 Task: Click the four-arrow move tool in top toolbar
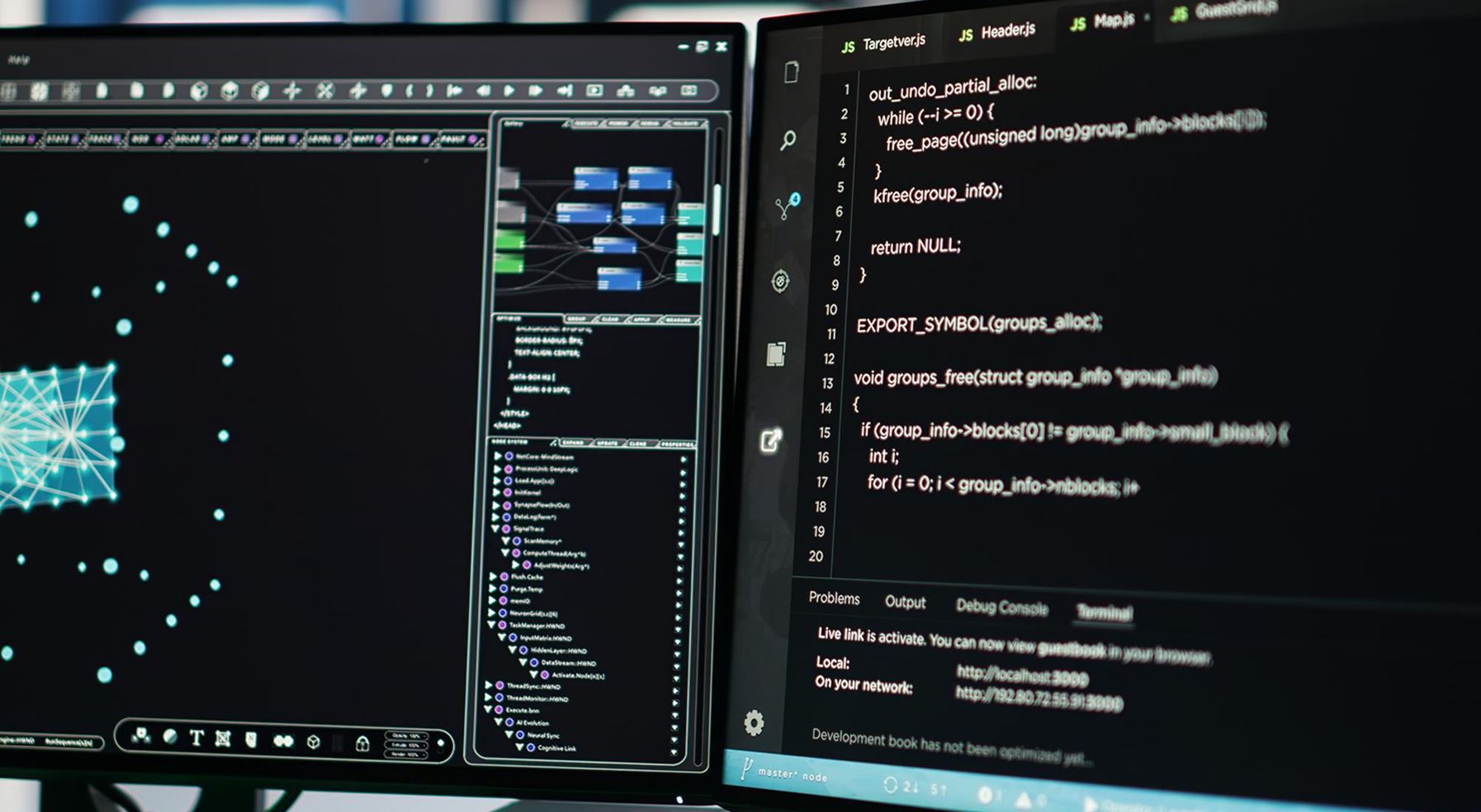(x=292, y=91)
